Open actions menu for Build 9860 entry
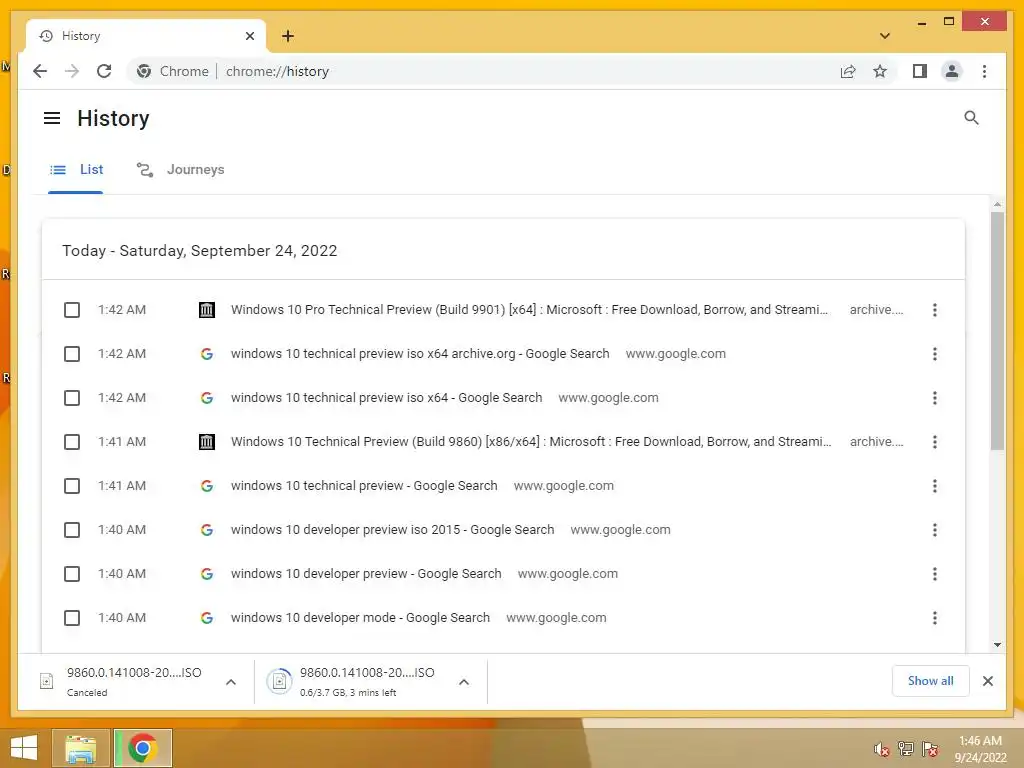This screenshot has height=768, width=1024. [935, 442]
